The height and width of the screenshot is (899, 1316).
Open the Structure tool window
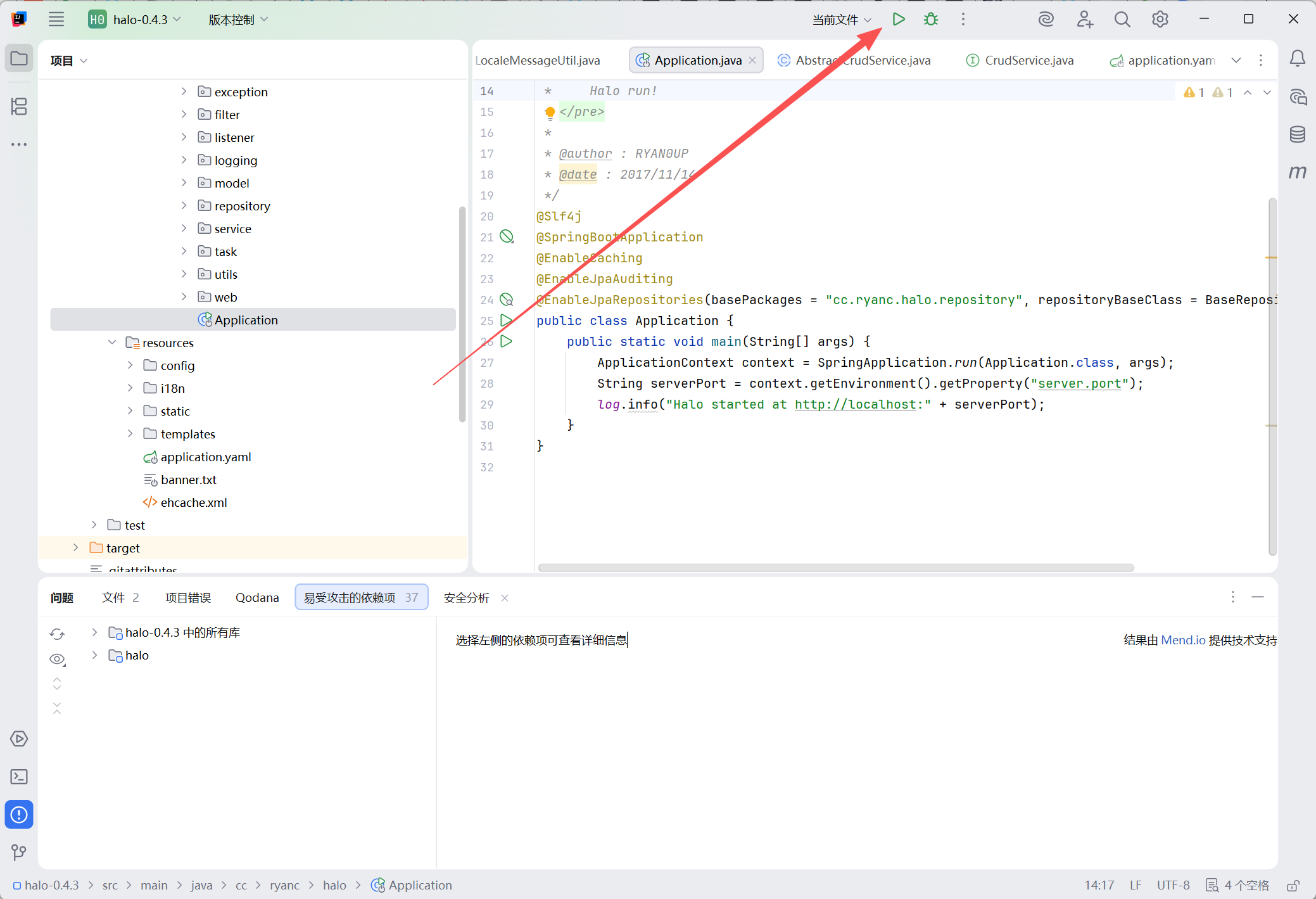(19, 106)
